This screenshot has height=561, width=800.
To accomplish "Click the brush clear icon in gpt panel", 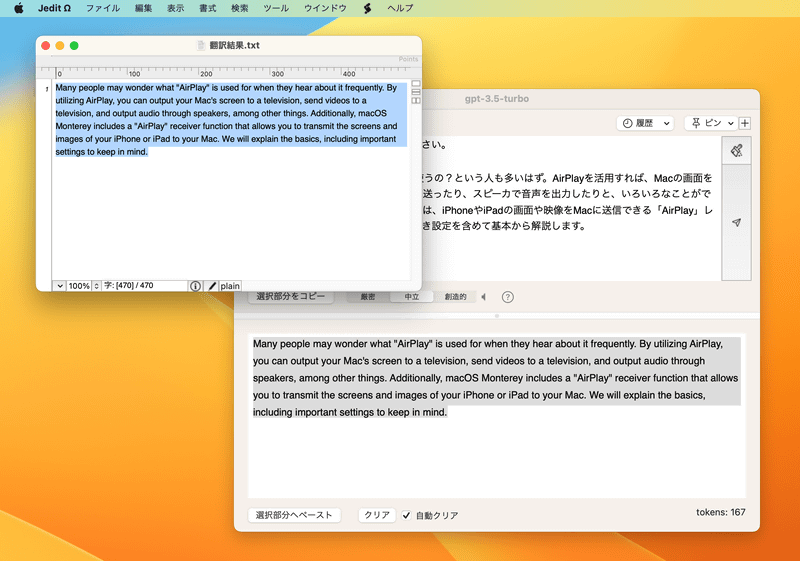I will pyautogui.click(x=736, y=150).
